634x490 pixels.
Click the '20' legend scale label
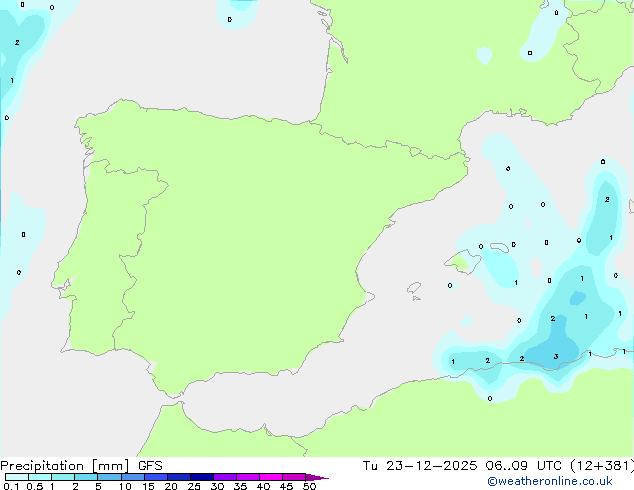pos(171,486)
